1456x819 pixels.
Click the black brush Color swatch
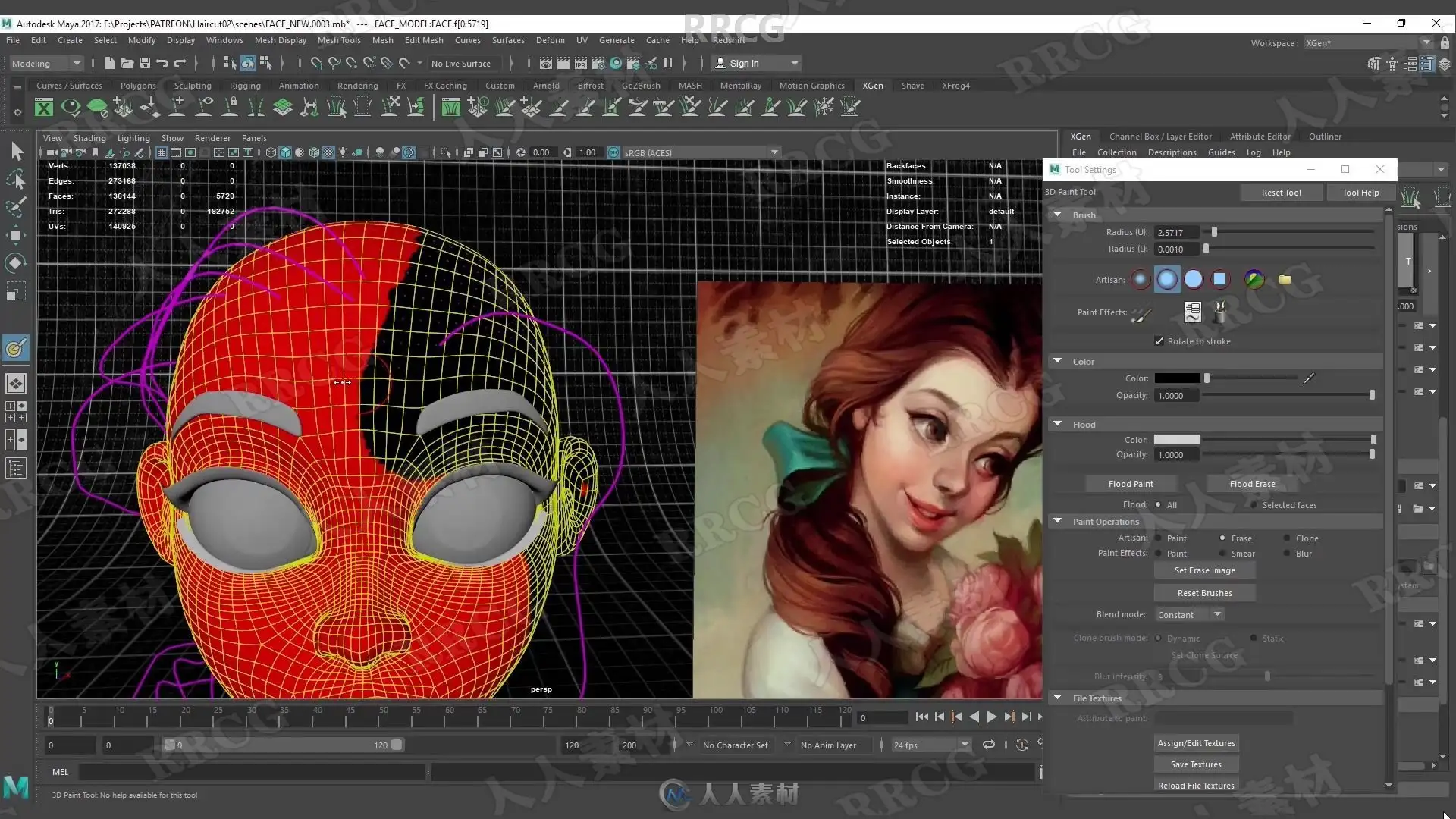pyautogui.click(x=1177, y=378)
